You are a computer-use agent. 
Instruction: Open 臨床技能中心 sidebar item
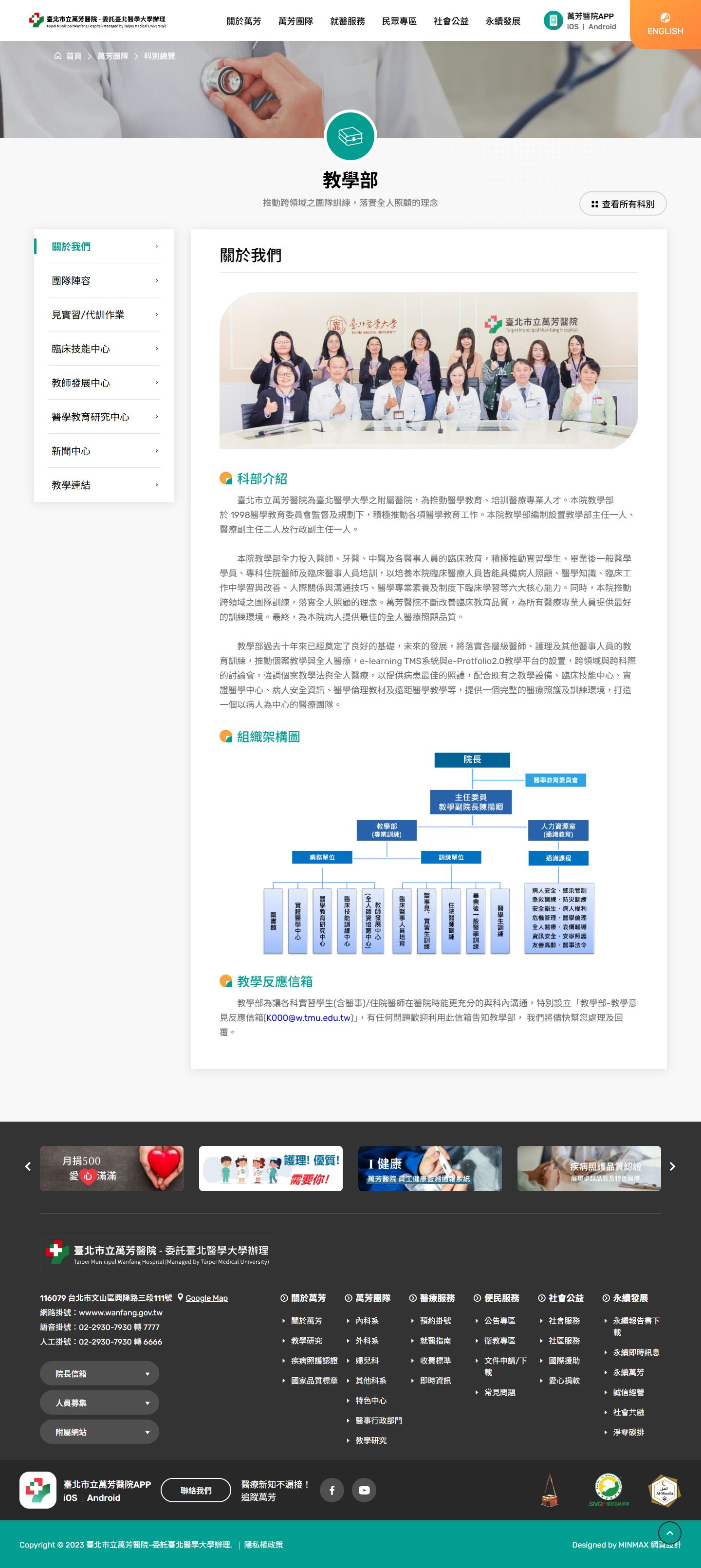coord(104,349)
